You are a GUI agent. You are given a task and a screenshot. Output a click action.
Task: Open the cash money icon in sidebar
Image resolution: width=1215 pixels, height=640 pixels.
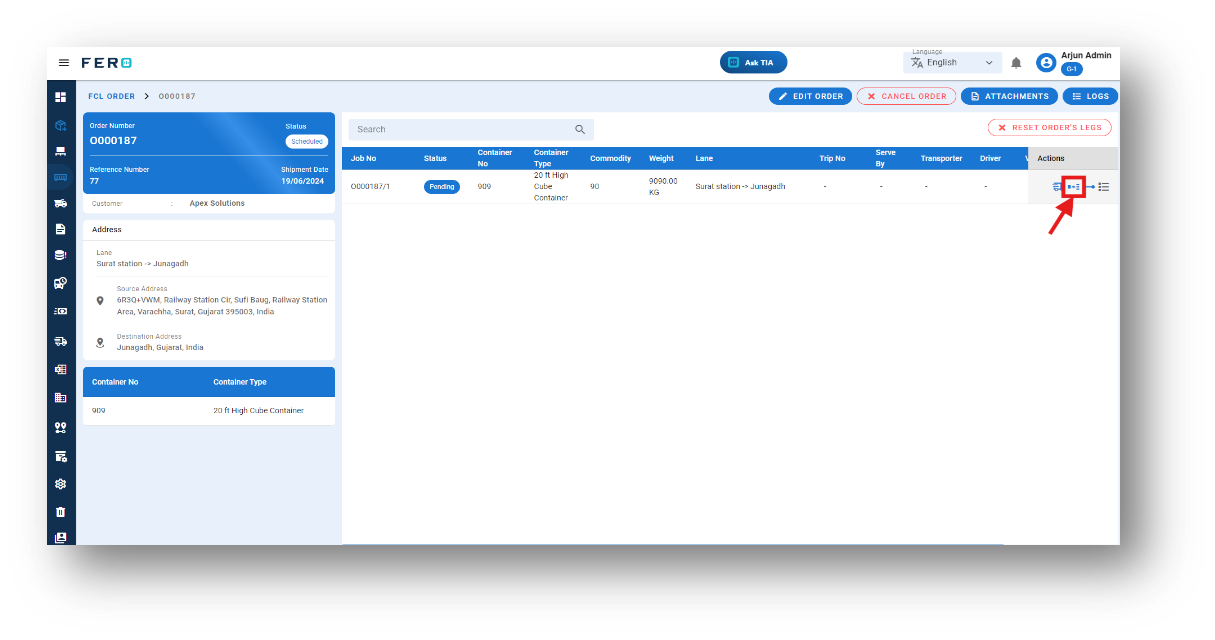click(61, 311)
